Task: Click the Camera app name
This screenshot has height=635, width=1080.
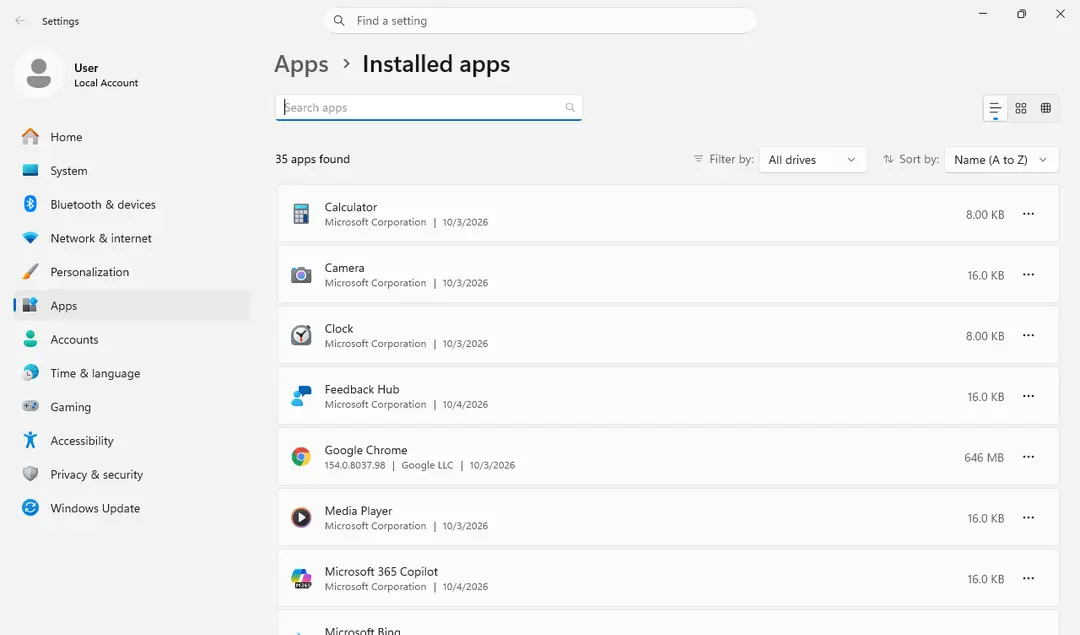Action: coord(344,267)
